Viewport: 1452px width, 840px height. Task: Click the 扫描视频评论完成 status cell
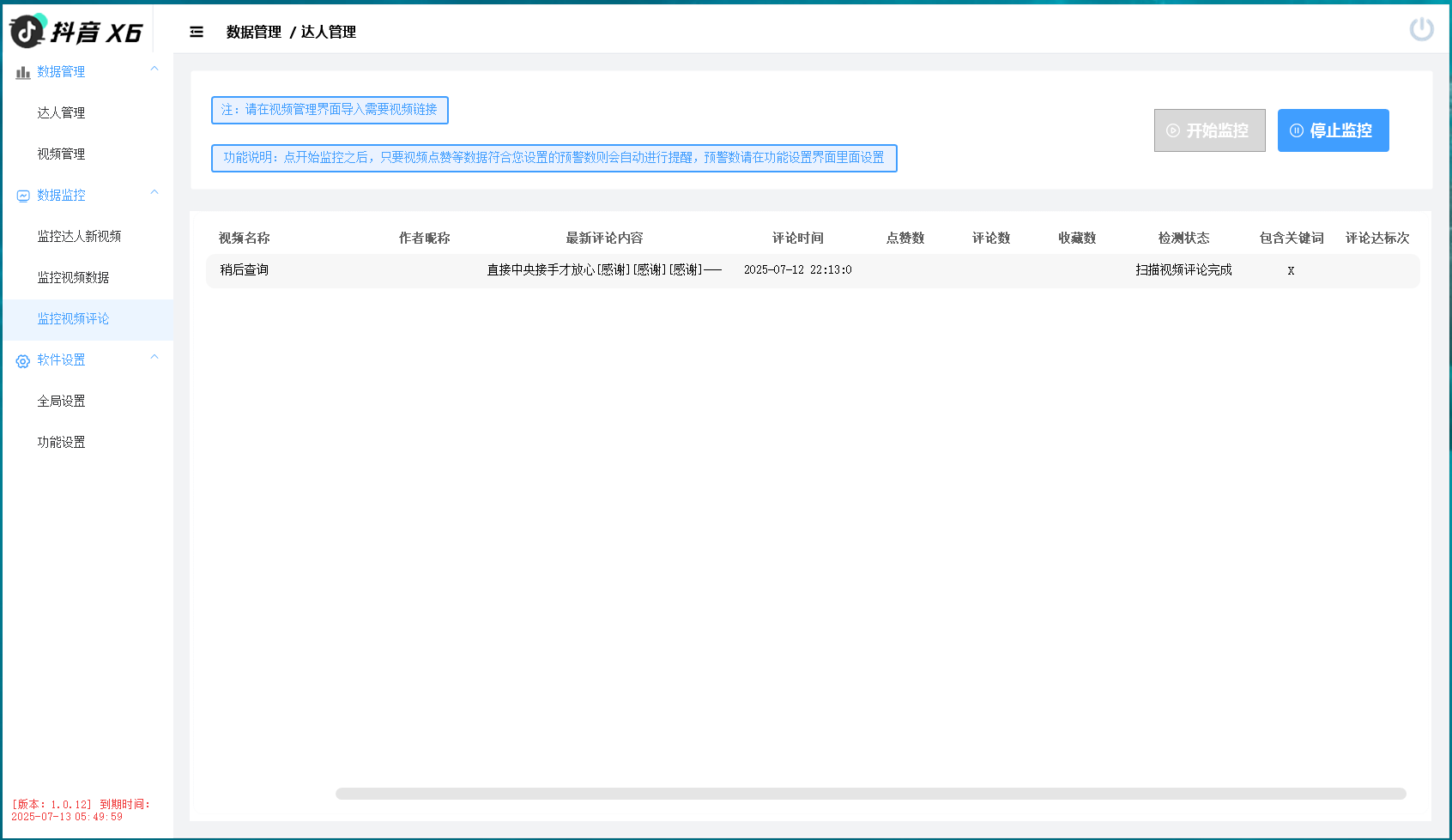click(1184, 270)
